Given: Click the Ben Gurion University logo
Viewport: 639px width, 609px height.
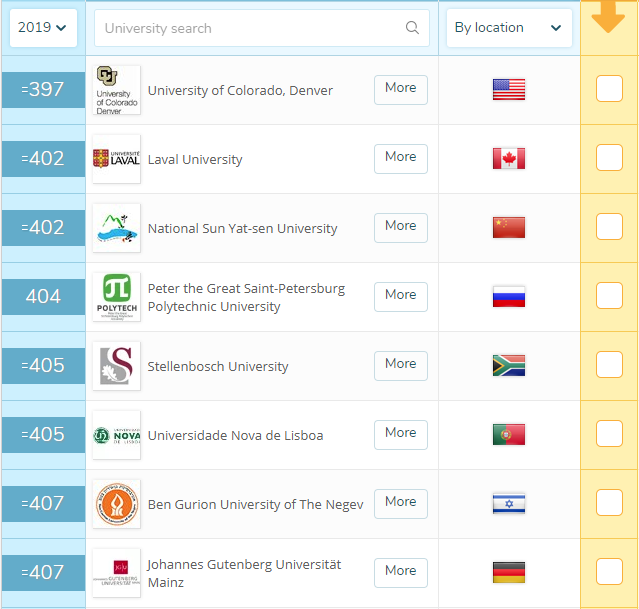Looking at the screenshot, I should (x=116, y=504).
